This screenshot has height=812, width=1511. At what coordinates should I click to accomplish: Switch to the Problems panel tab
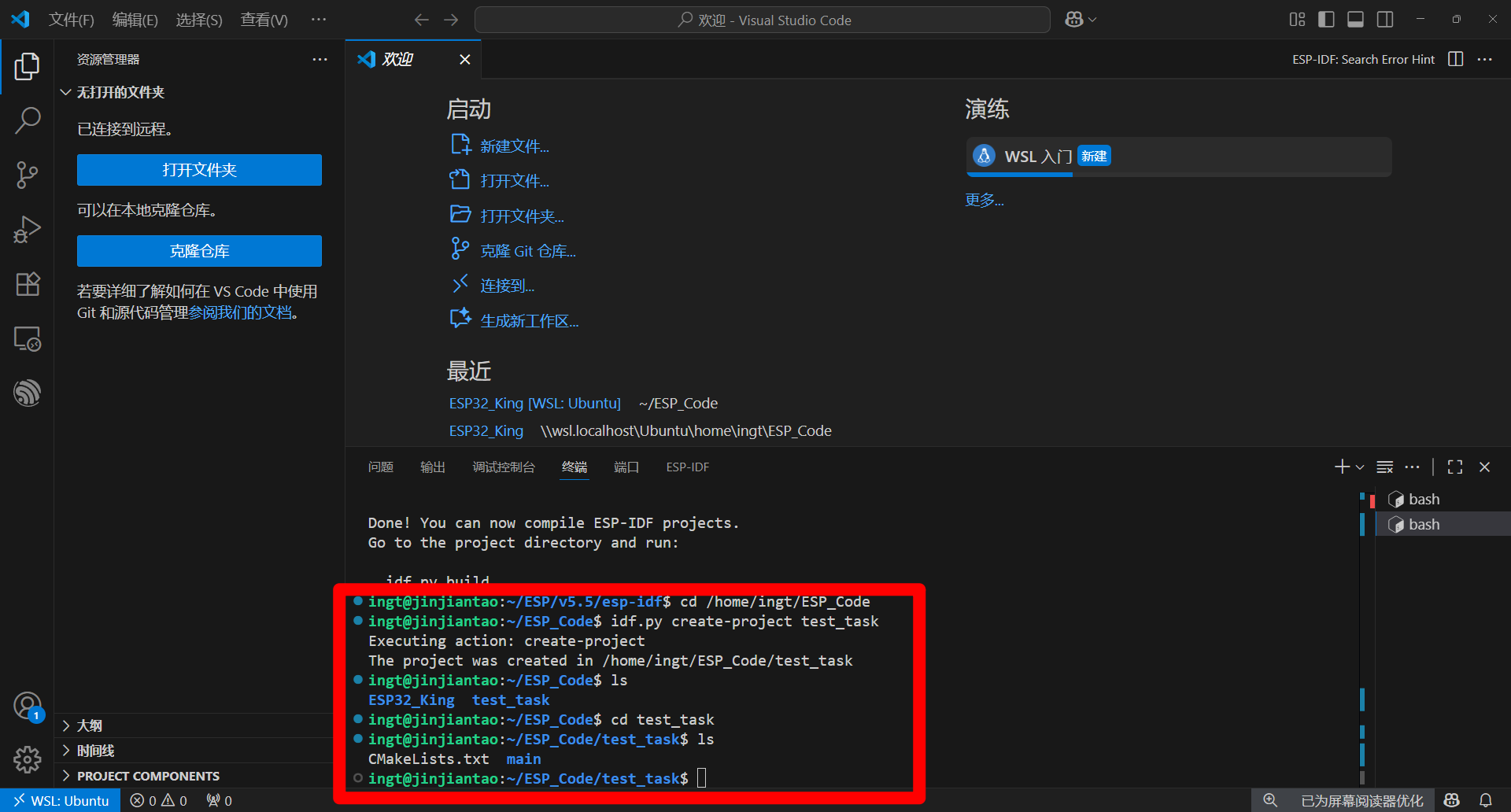click(x=381, y=467)
